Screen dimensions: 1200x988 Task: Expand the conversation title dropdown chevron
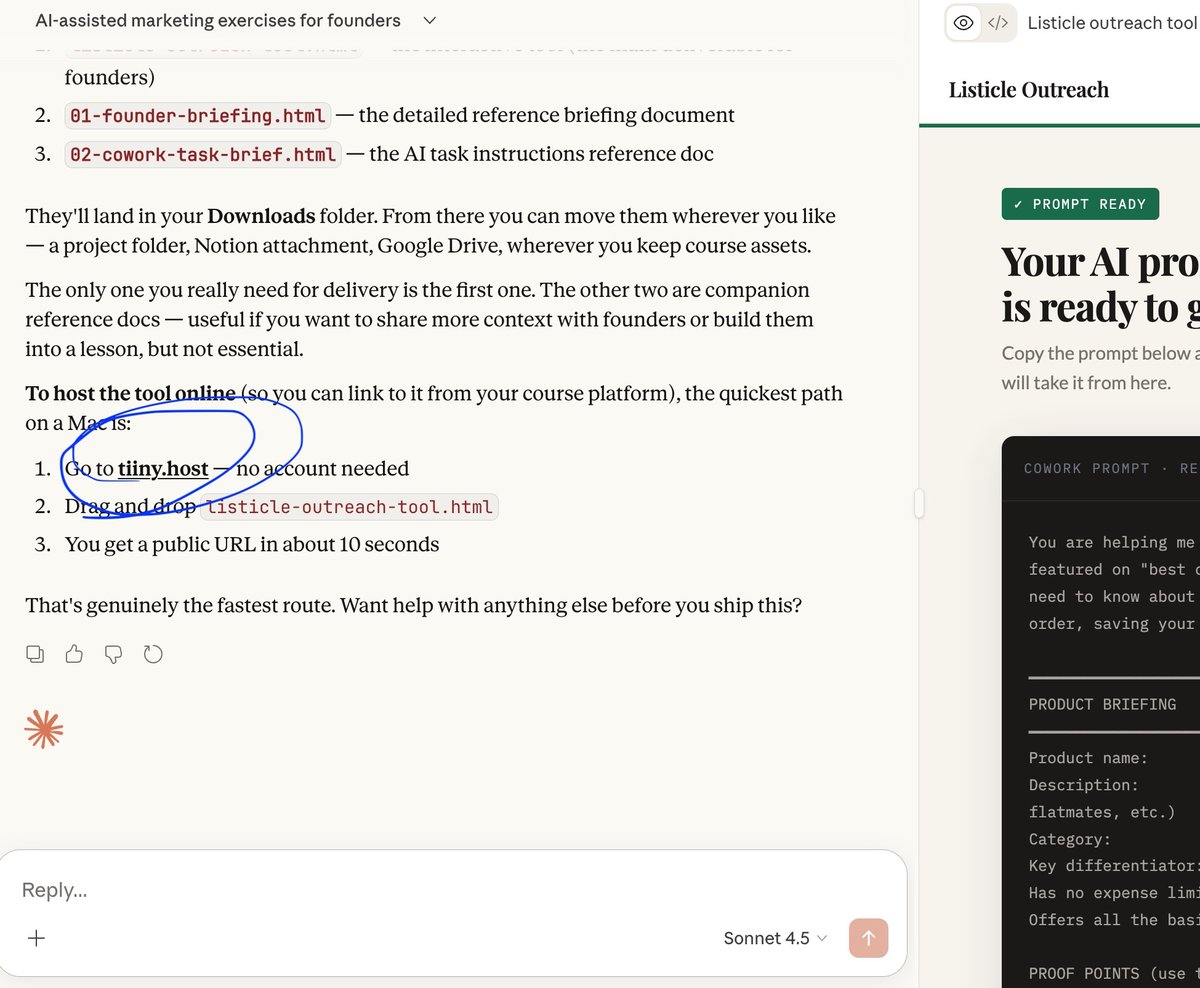[429, 20]
